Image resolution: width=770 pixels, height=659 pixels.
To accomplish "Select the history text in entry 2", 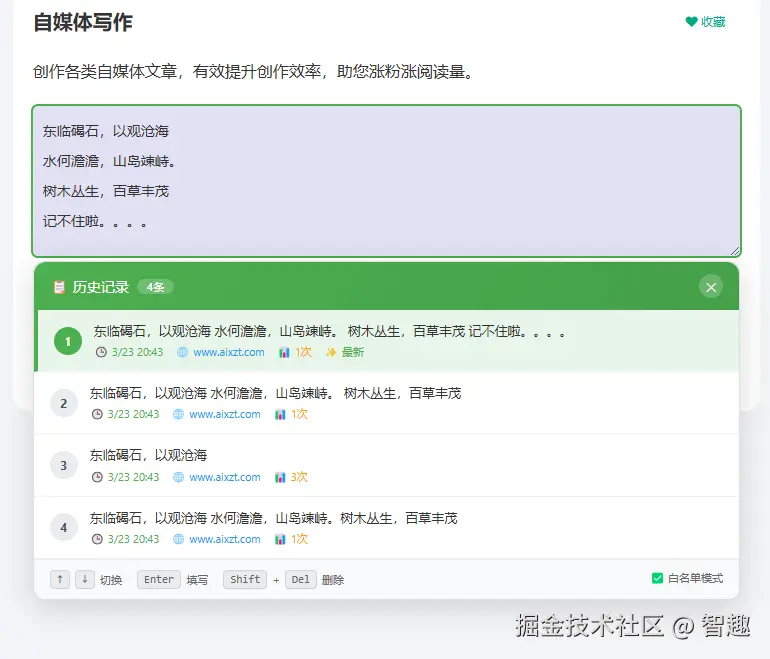I will pos(275,393).
